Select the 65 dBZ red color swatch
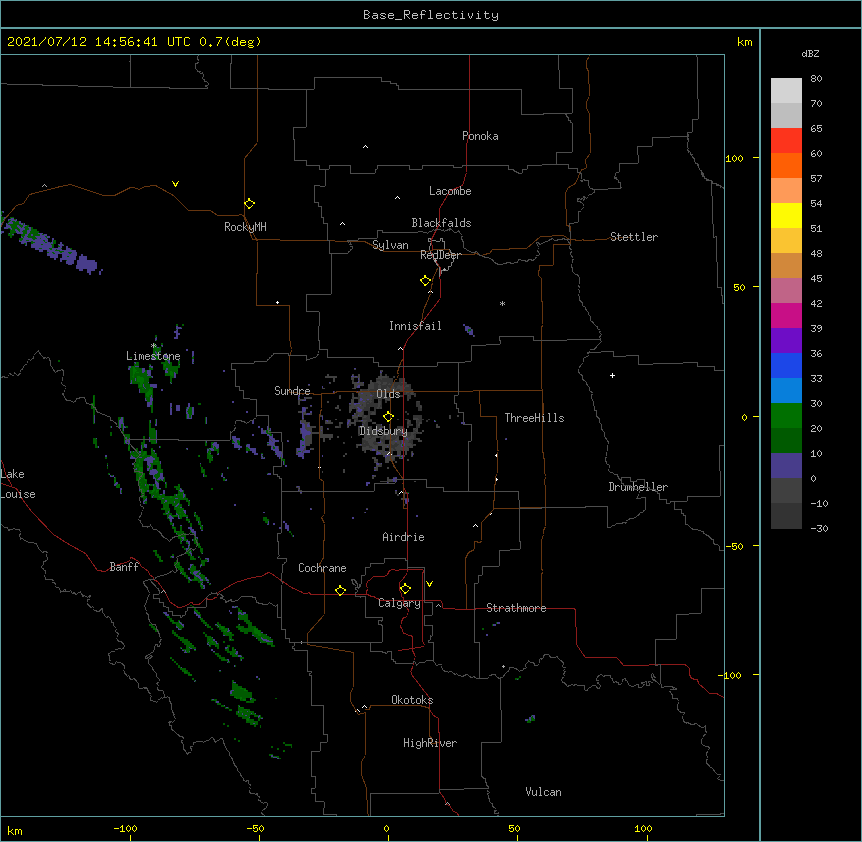Viewport: 862px width, 842px height. pos(786,140)
